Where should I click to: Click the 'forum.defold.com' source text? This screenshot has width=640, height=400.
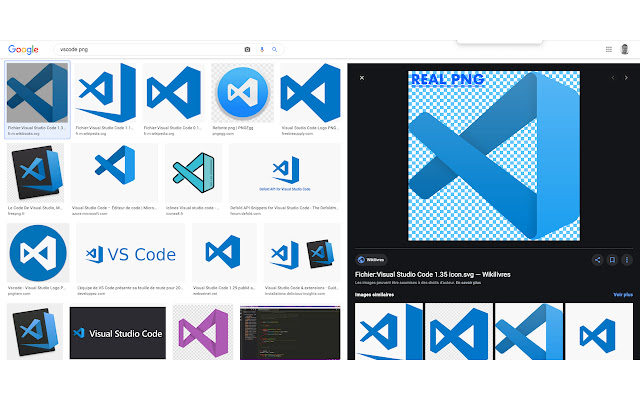[245, 213]
